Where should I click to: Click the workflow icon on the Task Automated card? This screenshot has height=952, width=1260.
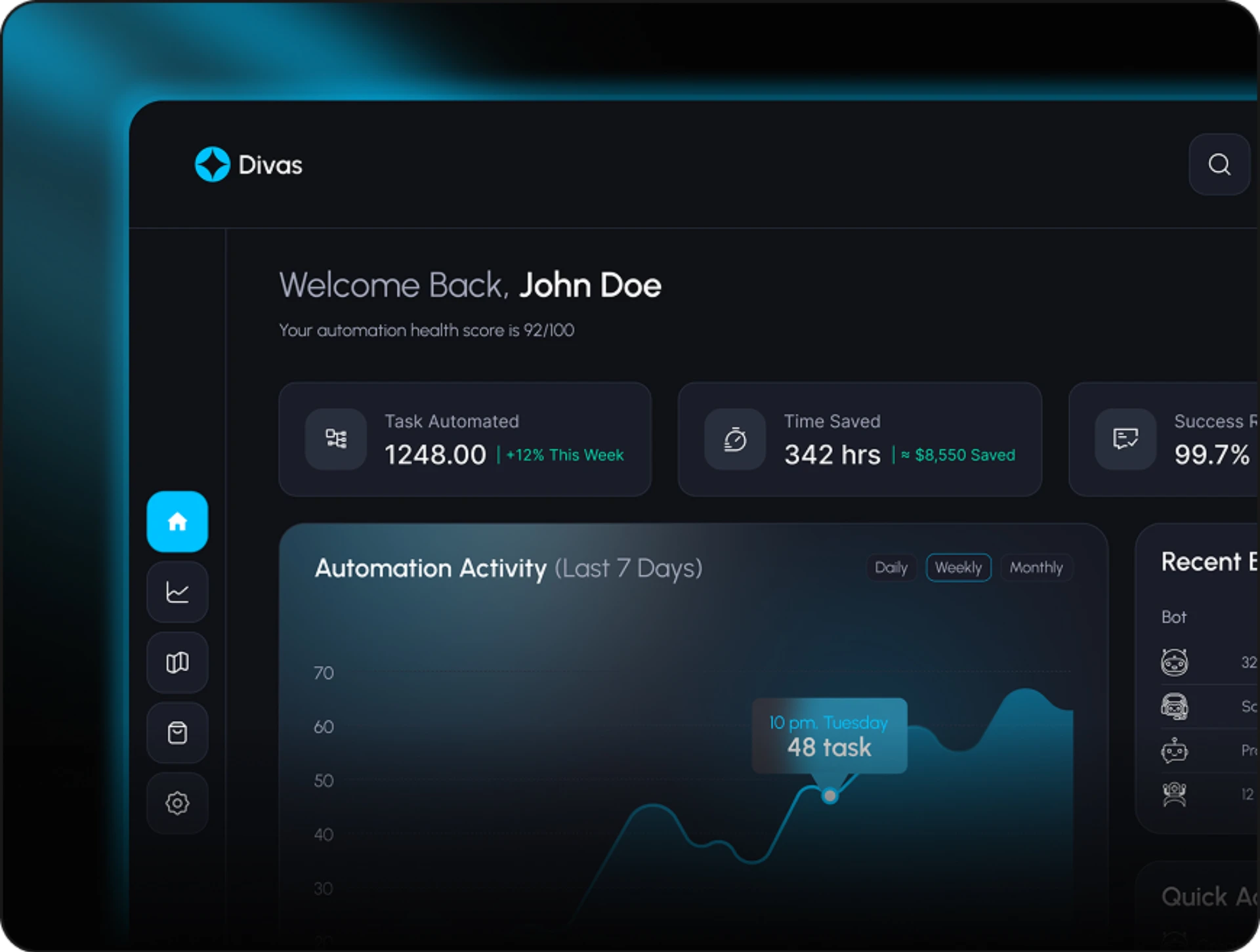point(336,440)
